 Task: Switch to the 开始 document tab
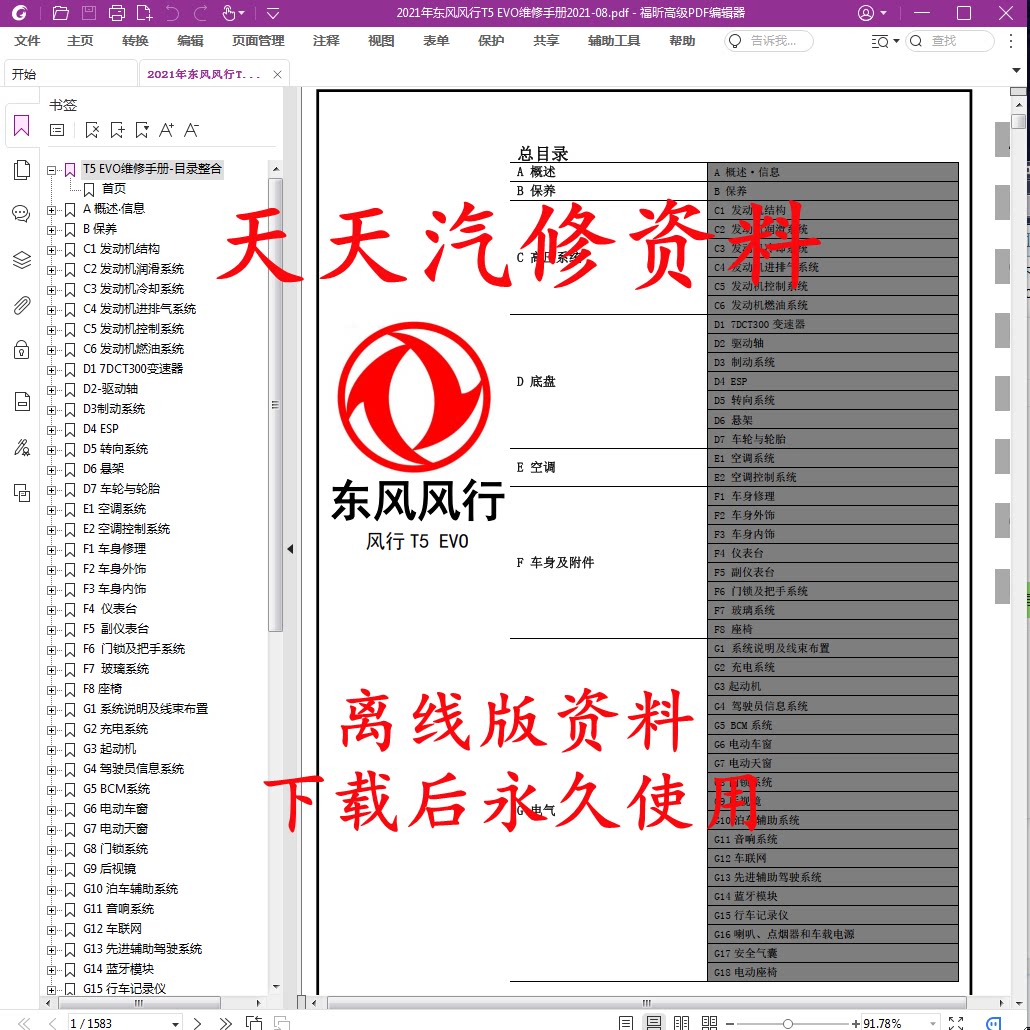click(x=71, y=74)
